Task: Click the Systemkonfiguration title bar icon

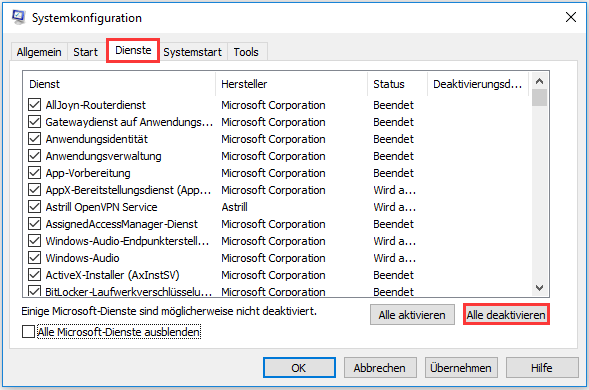Action: (18, 17)
